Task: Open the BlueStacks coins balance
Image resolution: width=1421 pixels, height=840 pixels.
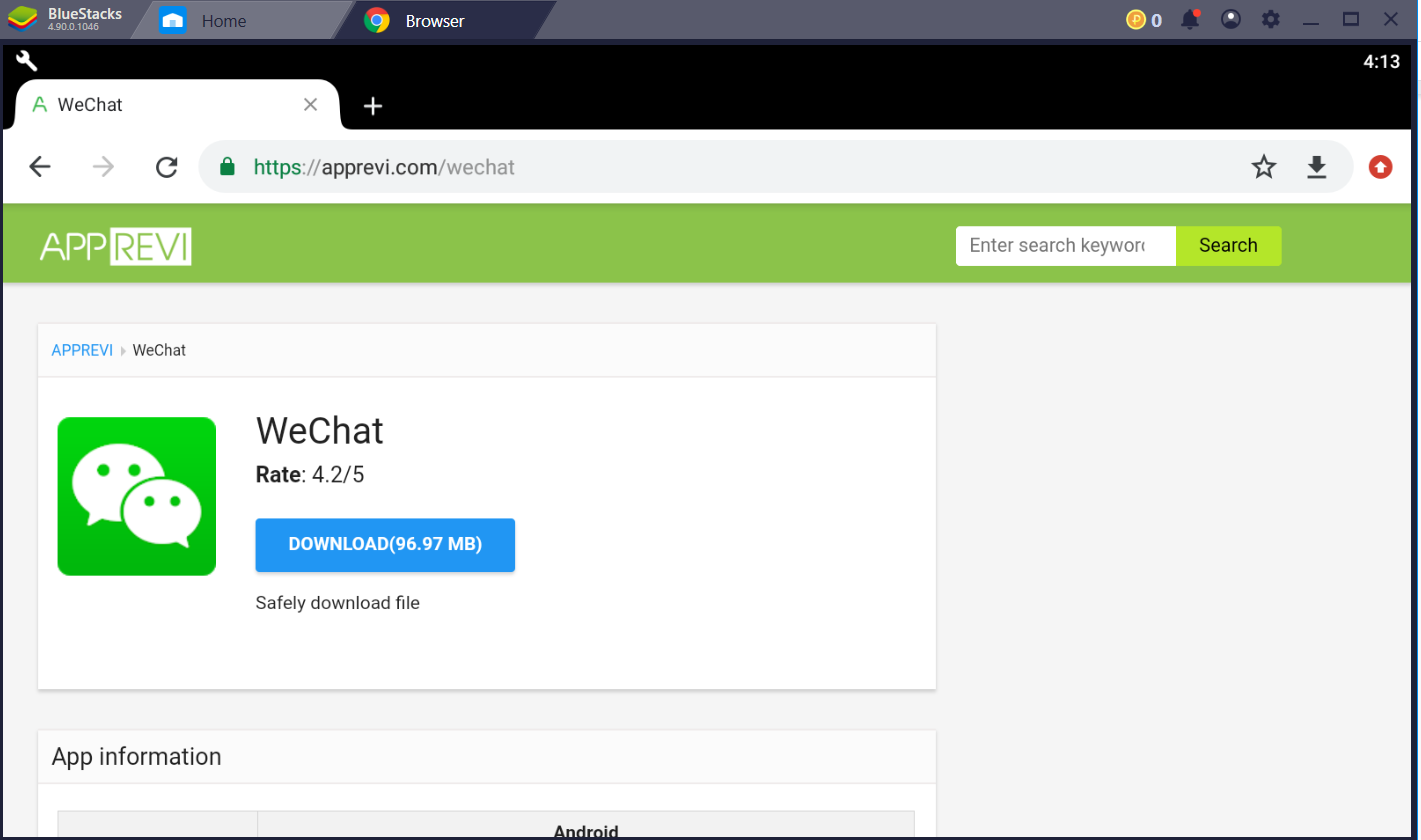Action: tap(1144, 19)
